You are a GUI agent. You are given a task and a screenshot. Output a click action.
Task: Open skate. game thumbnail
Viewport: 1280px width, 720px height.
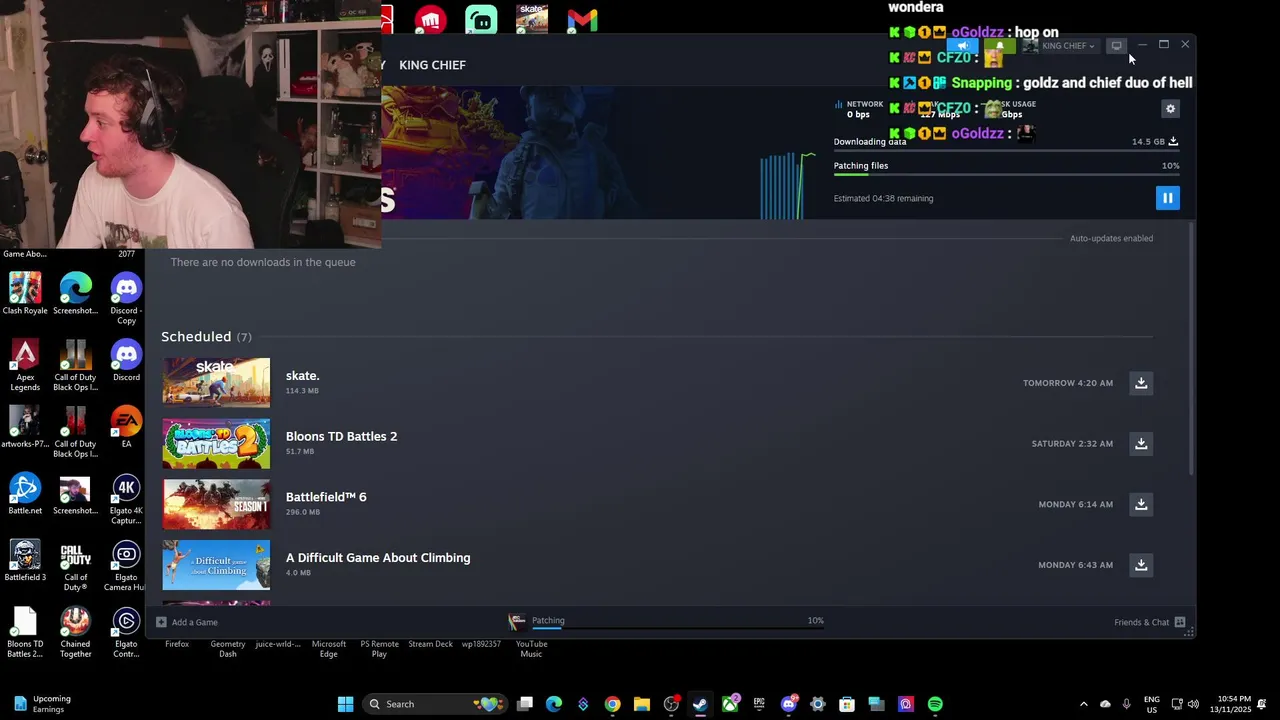pyautogui.click(x=216, y=383)
